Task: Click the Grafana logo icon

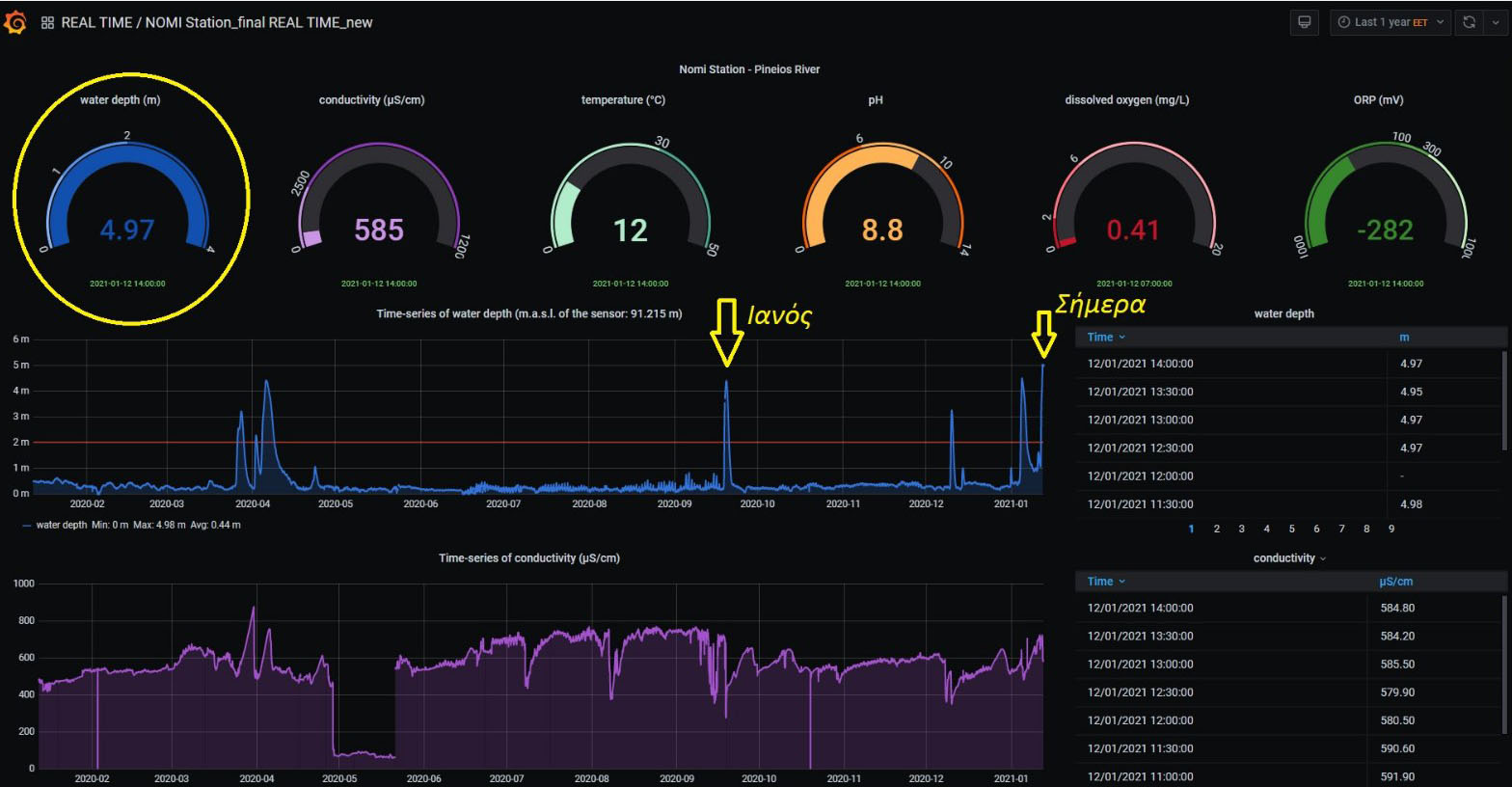Action: point(15,22)
